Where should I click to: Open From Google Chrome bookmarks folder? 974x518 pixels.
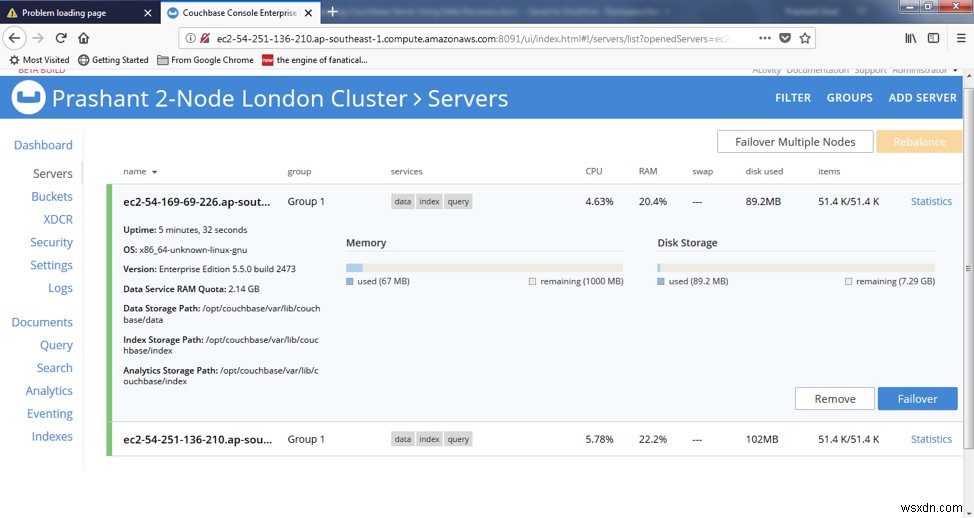(206, 60)
